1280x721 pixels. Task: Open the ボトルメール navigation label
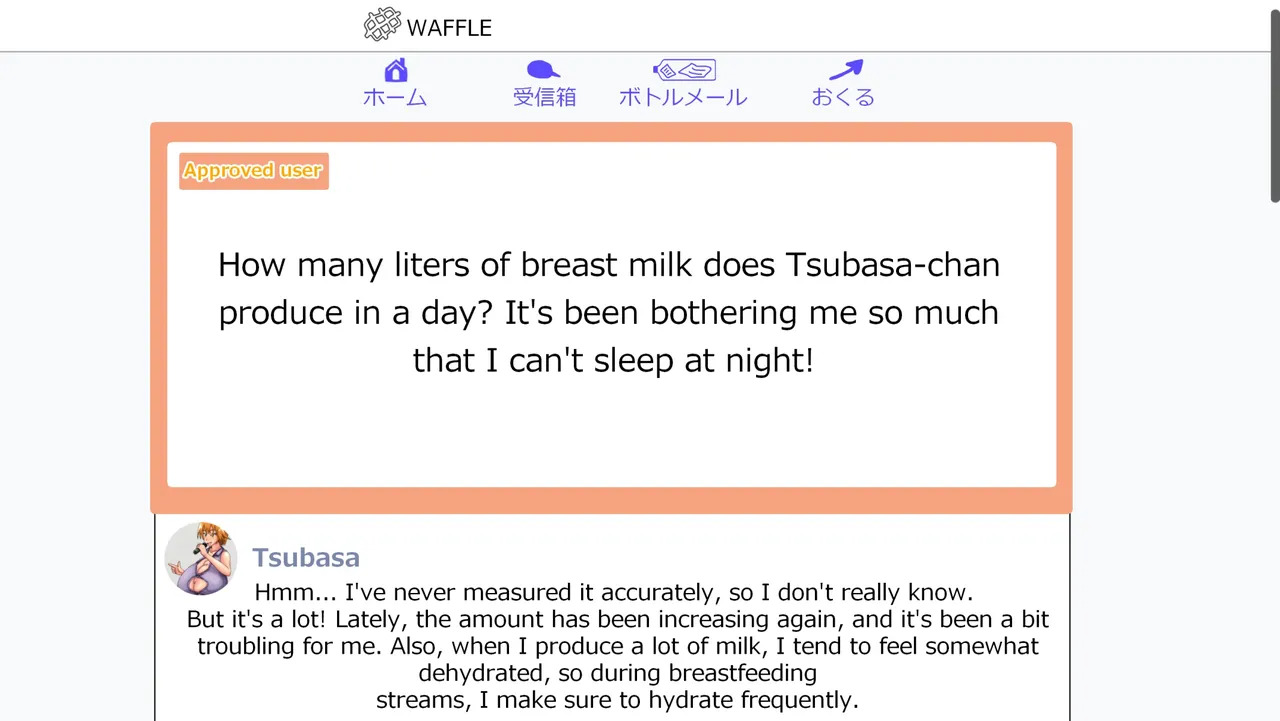683,97
